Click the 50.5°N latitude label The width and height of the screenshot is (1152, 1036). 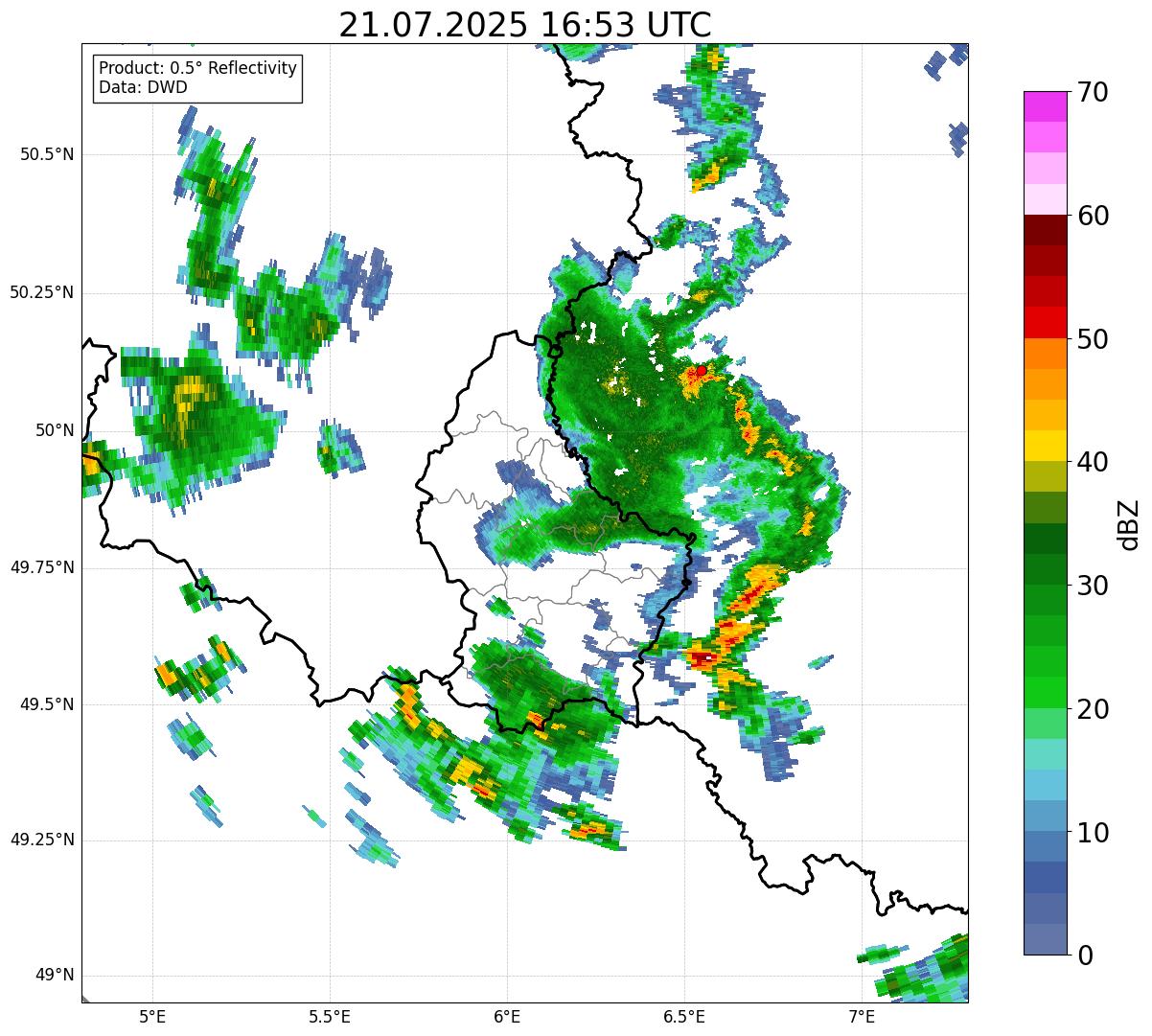pyautogui.click(x=47, y=154)
